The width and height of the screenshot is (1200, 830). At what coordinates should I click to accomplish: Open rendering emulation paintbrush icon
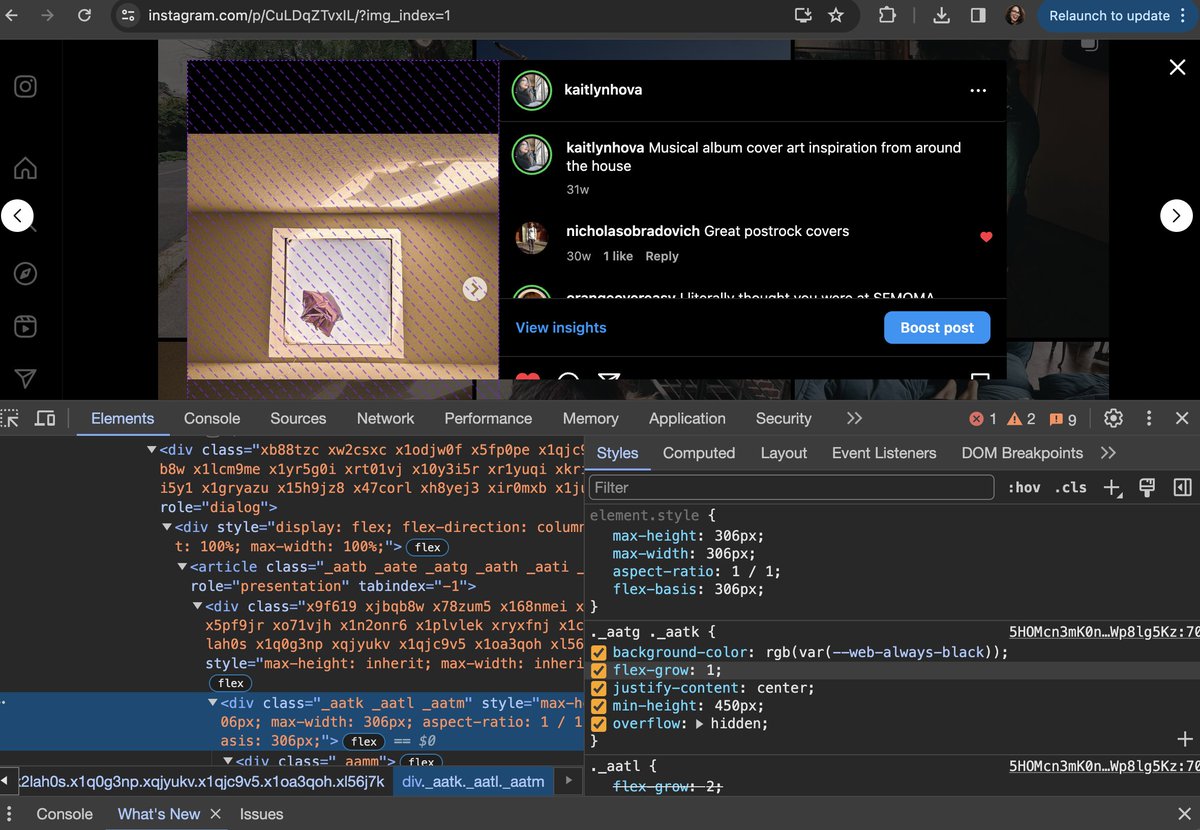pyautogui.click(x=1147, y=487)
